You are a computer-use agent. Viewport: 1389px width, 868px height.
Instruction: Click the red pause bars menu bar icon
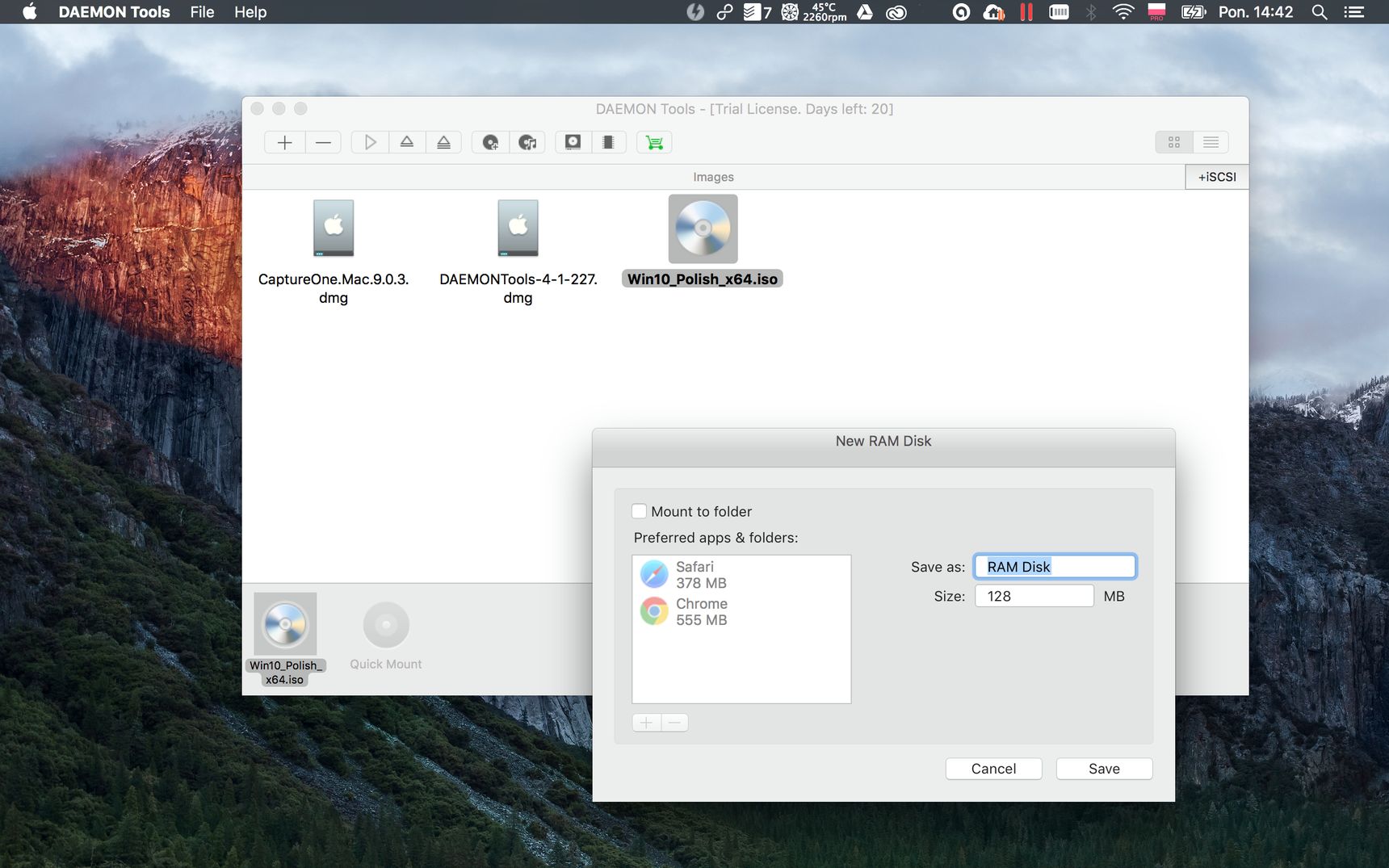click(1026, 12)
